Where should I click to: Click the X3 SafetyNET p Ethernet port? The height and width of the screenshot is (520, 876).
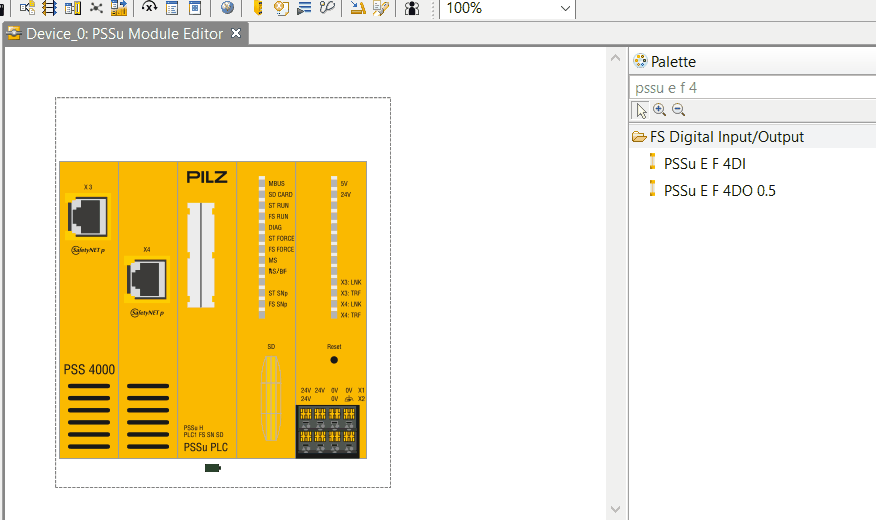(x=88, y=217)
